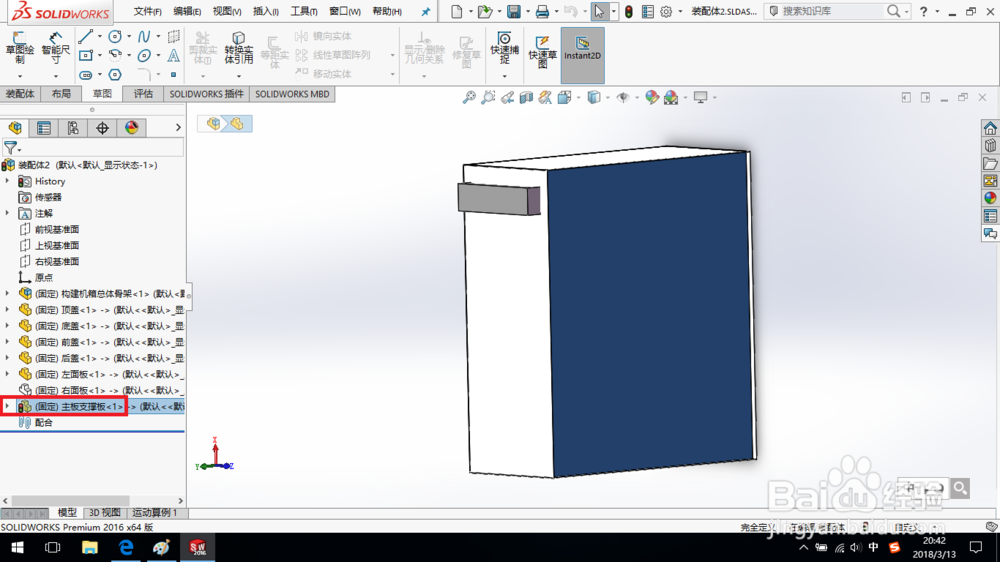
Task: Open the 文件(F) menu
Action: click(x=147, y=11)
